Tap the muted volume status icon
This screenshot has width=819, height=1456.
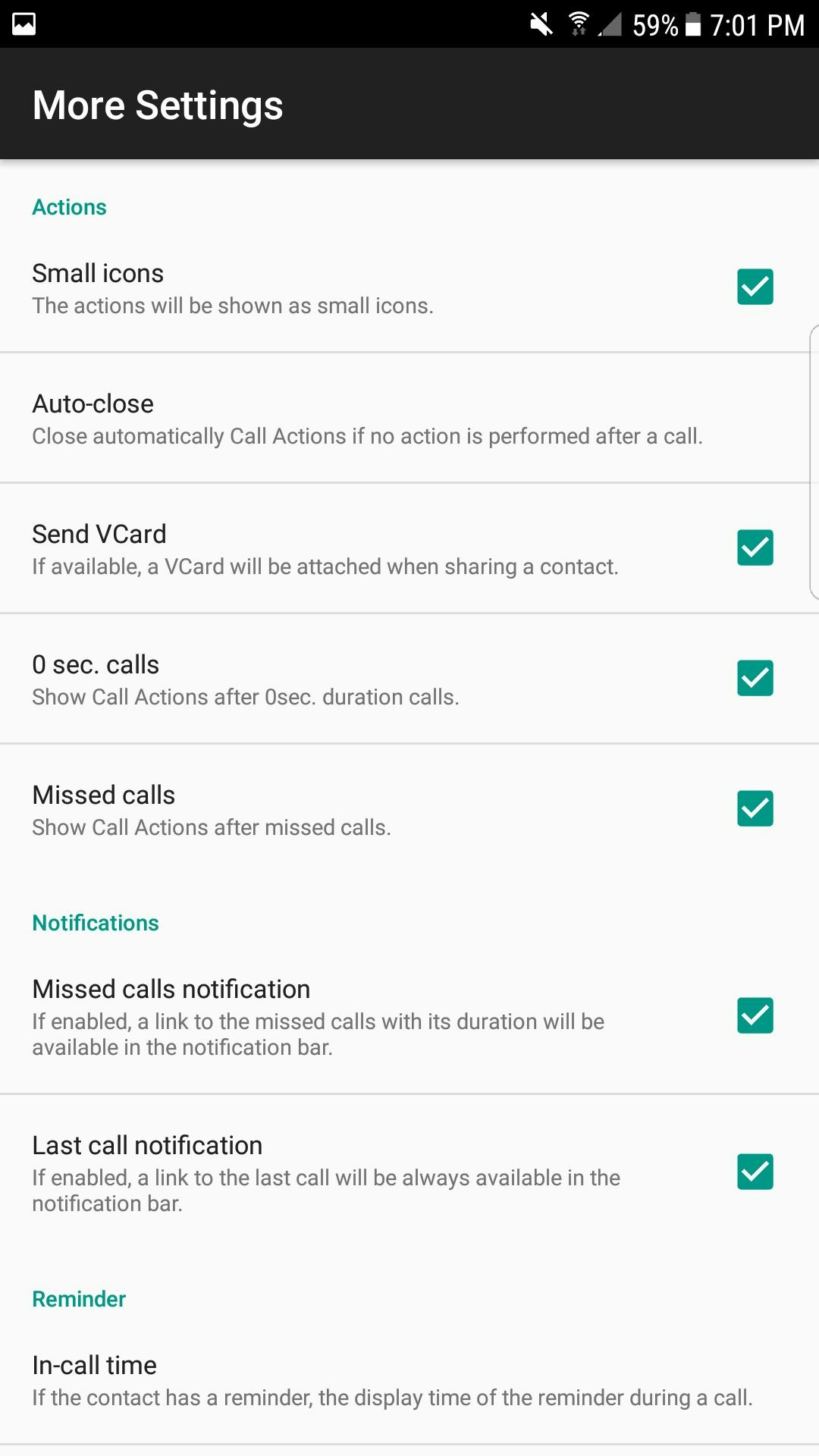coord(540,24)
